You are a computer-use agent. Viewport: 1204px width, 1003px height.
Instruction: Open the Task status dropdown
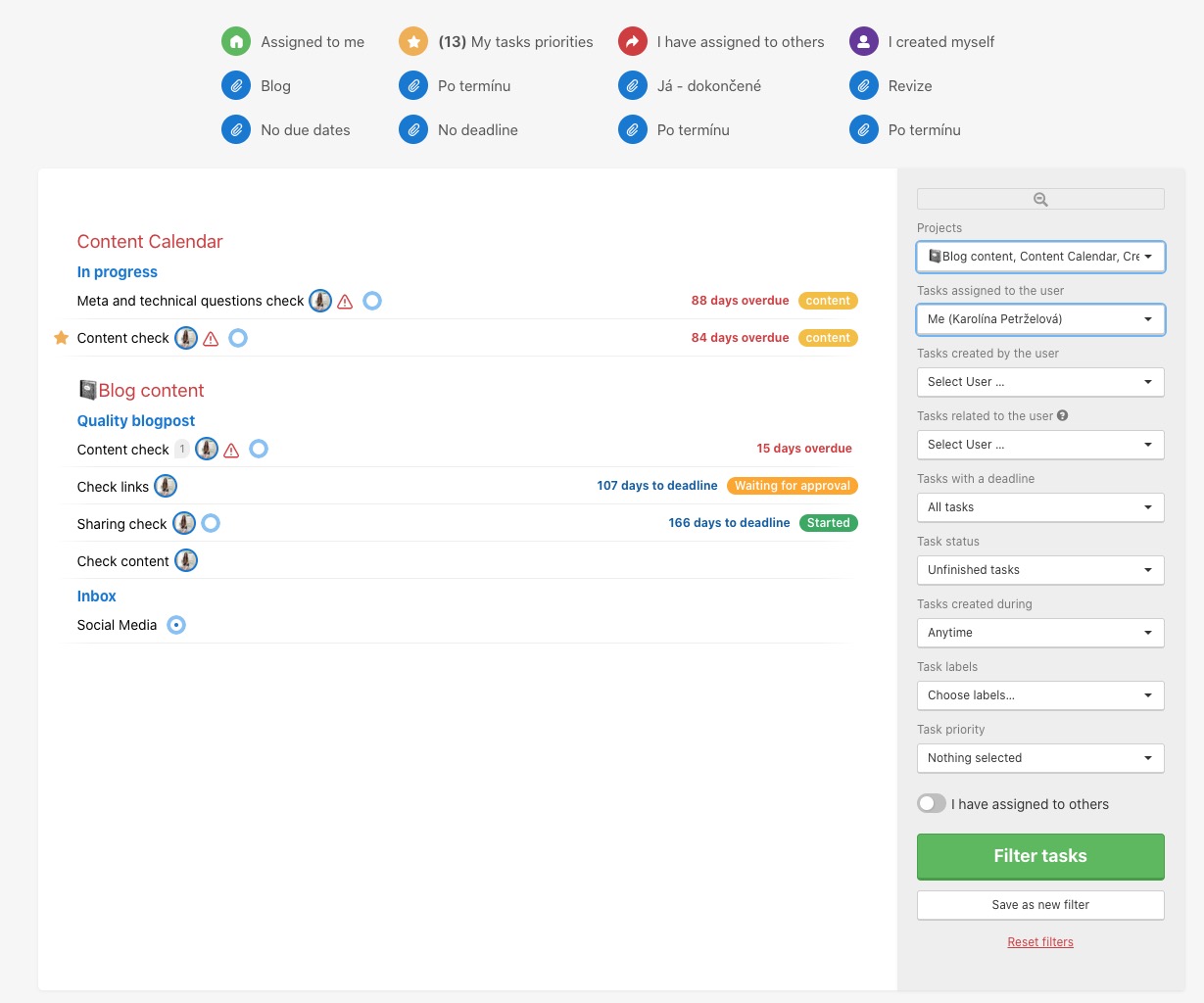[1040, 570]
